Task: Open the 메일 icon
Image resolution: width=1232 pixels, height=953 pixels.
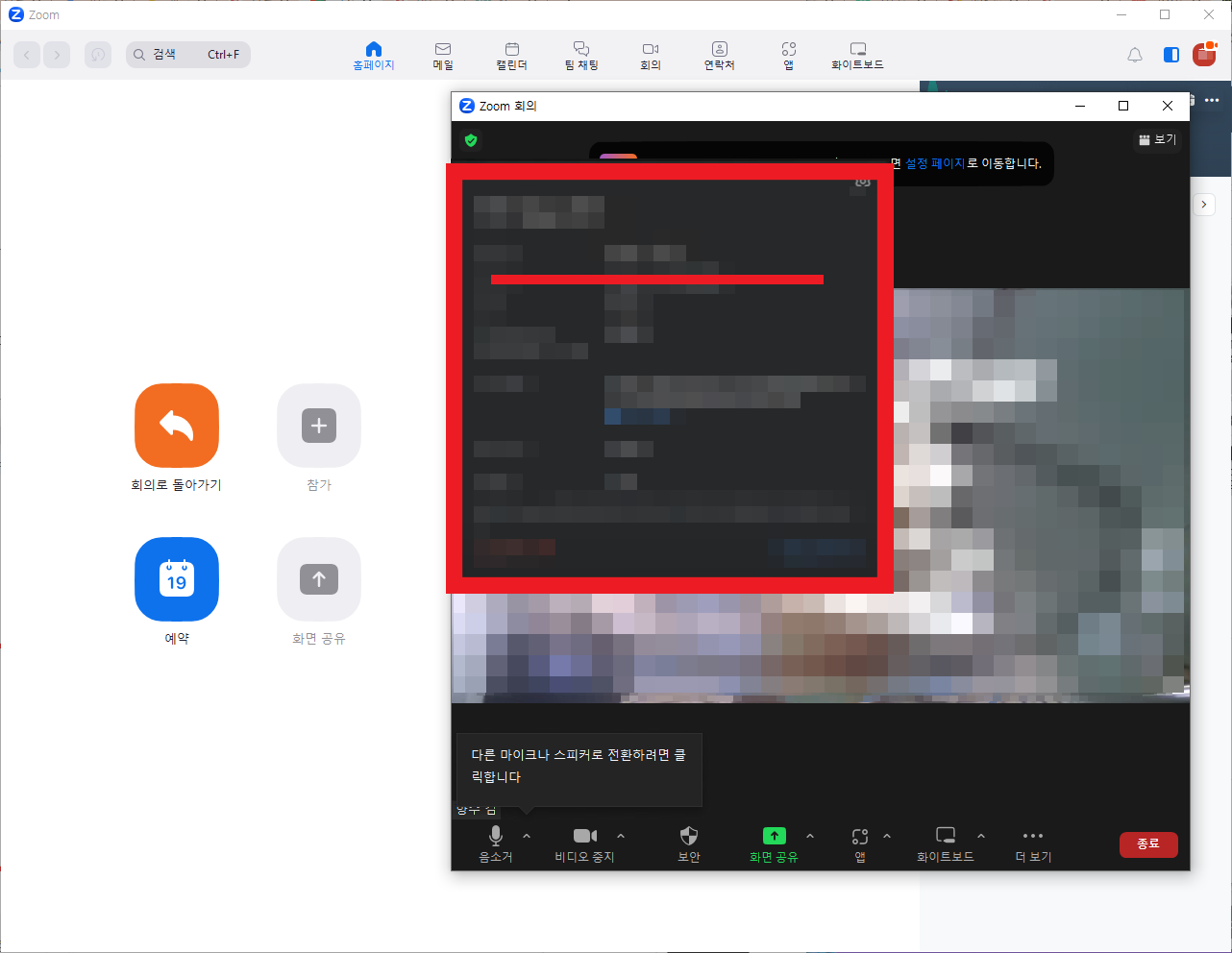Action: tap(442, 55)
